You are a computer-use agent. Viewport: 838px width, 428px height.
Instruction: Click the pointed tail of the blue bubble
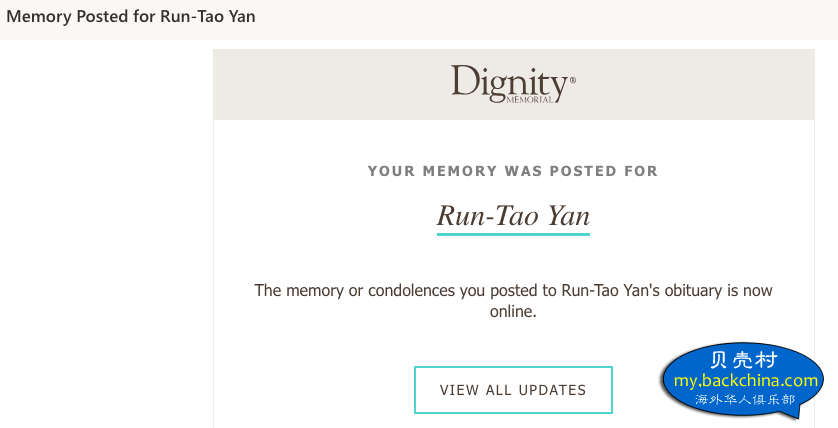click(797, 411)
